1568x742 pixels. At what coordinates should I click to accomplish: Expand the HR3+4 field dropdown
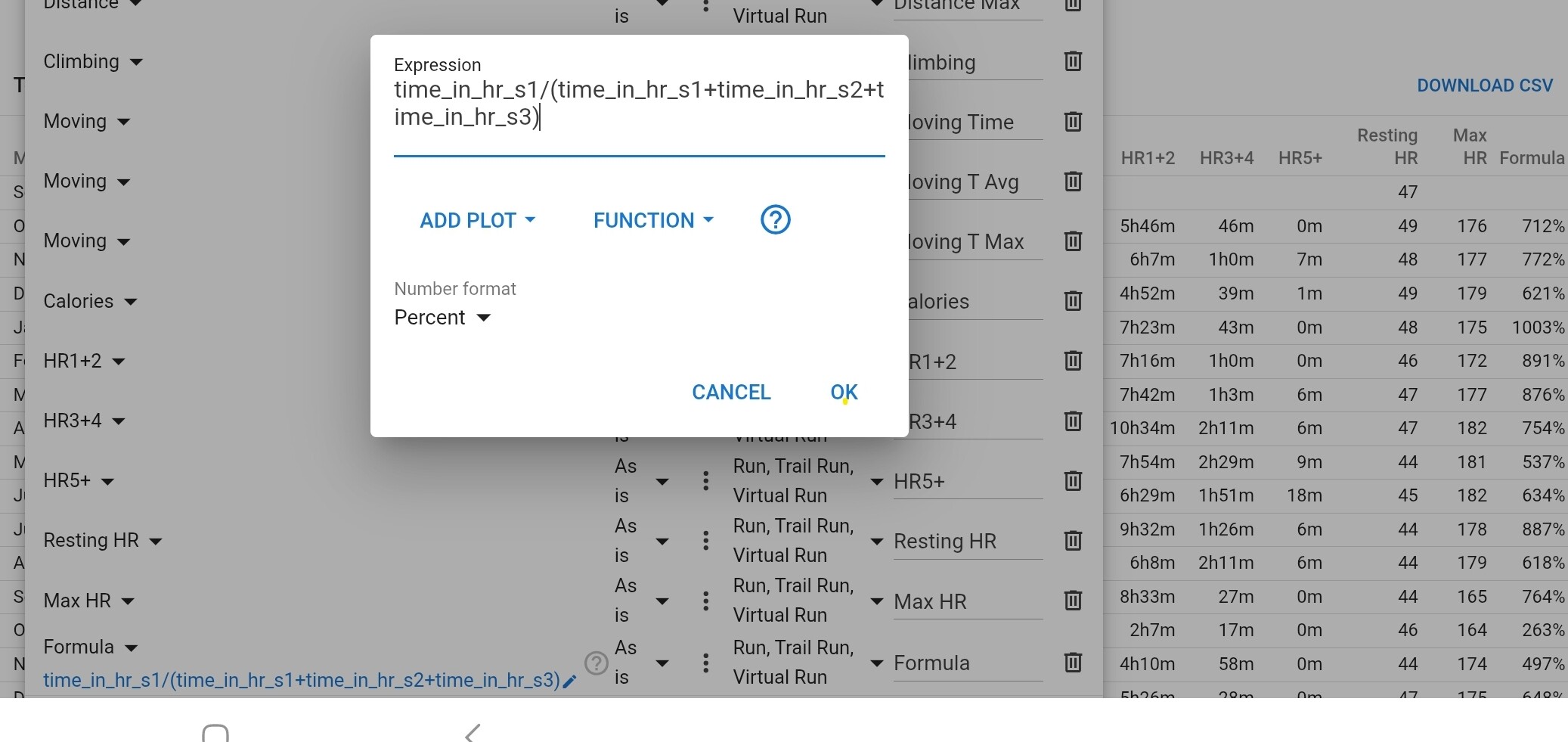83,421
